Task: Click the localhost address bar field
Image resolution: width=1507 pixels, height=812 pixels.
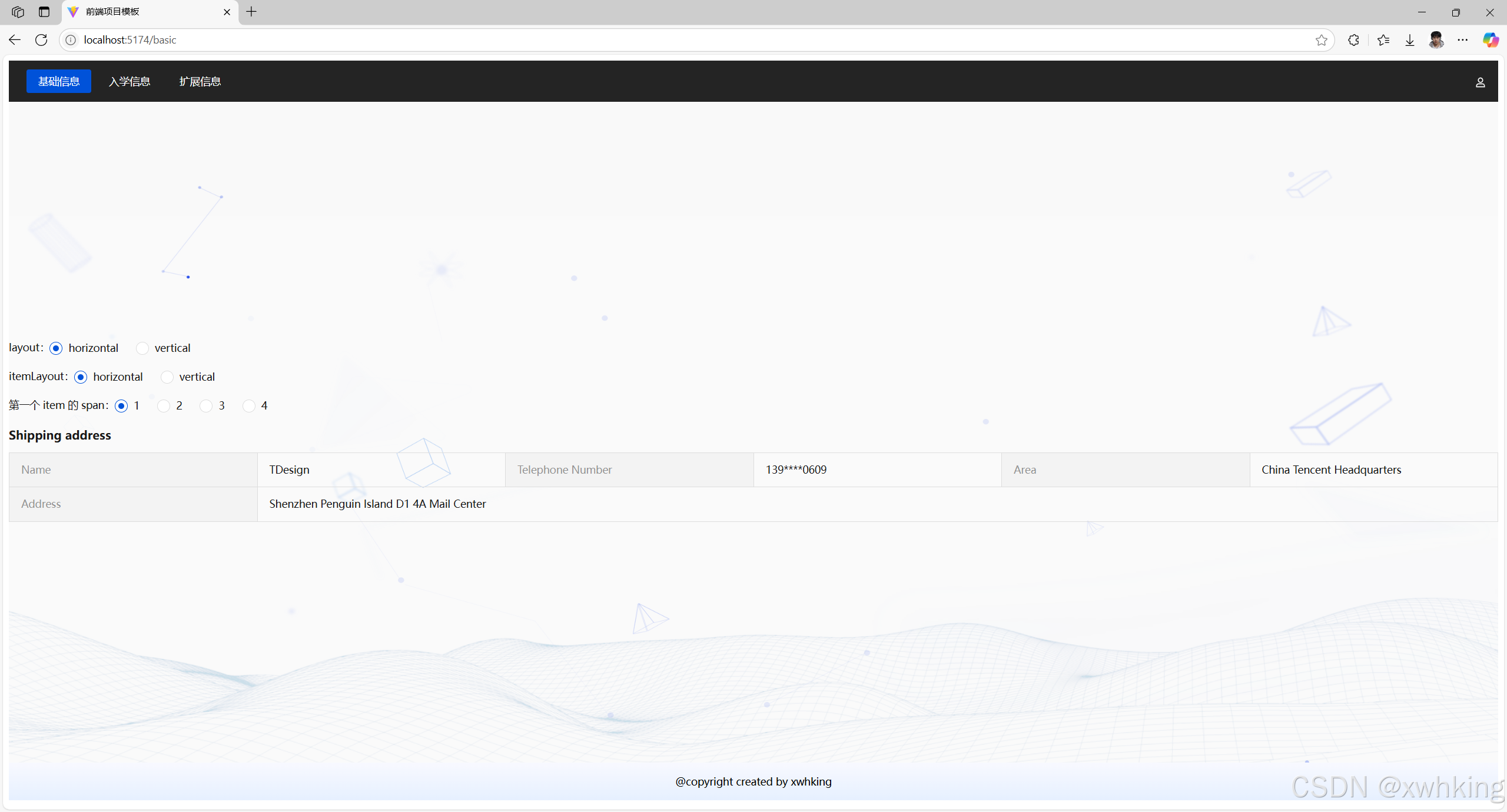Action: click(648, 40)
